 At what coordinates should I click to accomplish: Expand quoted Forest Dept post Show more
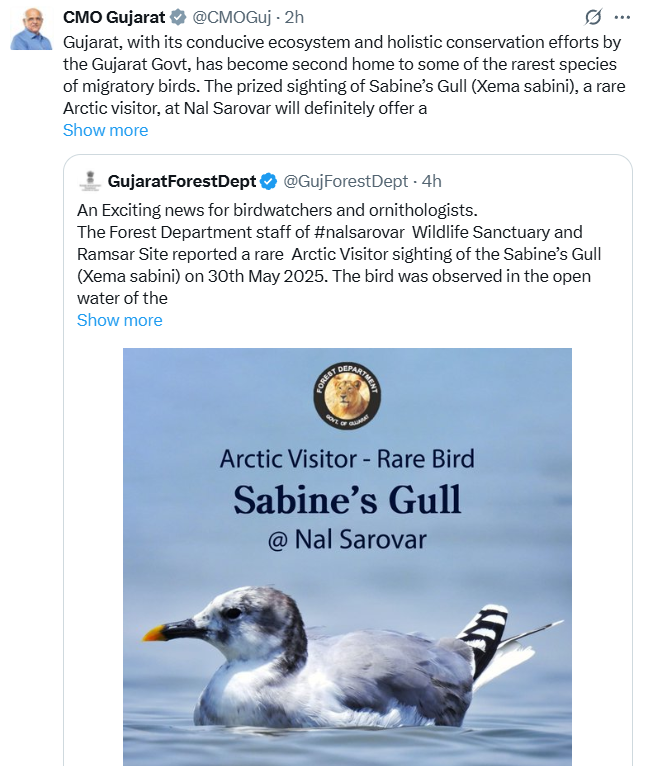coord(119,320)
